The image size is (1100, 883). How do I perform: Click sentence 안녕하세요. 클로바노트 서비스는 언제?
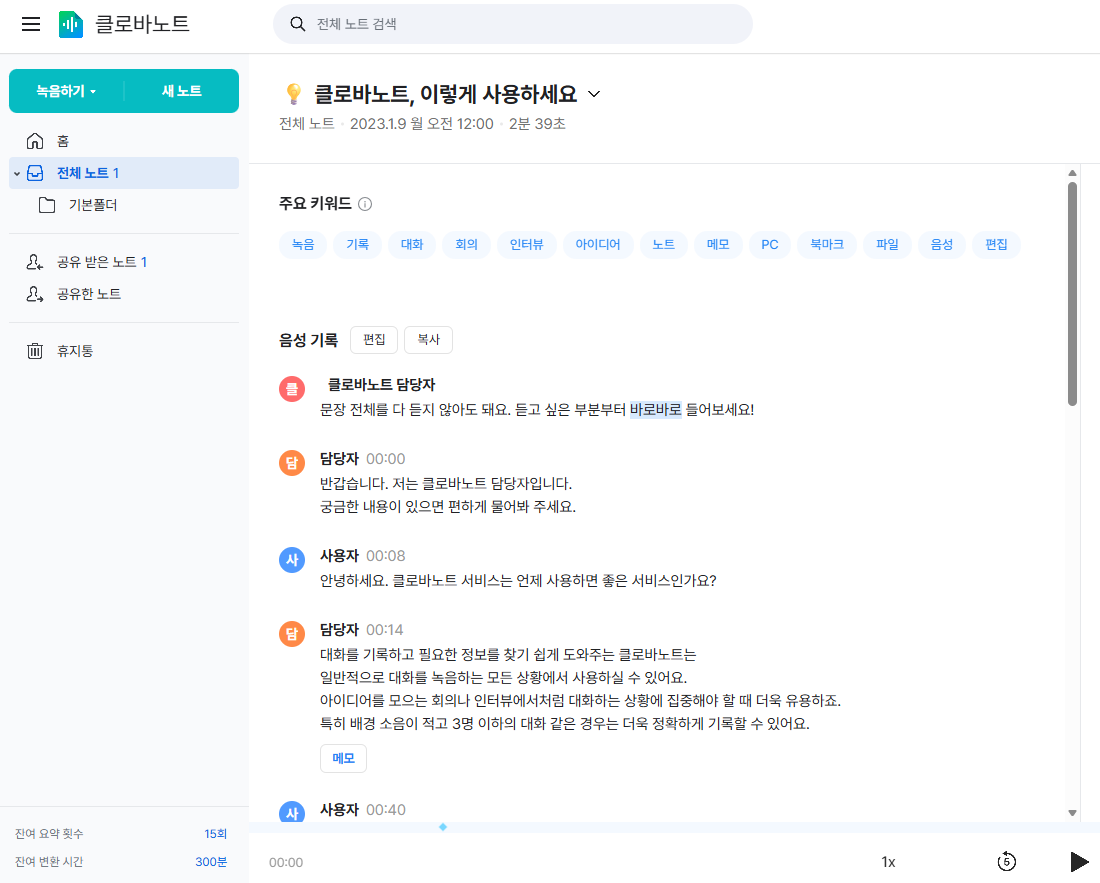coord(518,581)
